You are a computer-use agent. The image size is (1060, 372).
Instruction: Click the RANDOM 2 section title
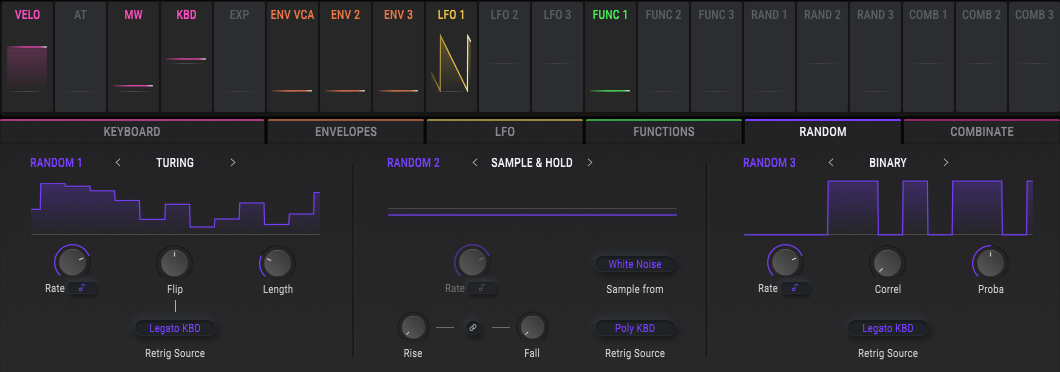coord(414,162)
